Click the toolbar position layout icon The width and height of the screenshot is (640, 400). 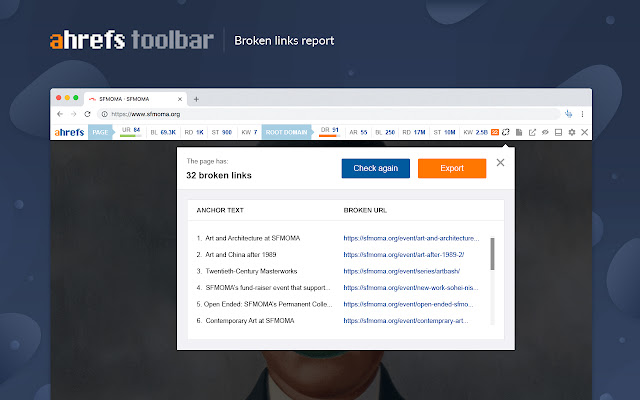pos(558,132)
